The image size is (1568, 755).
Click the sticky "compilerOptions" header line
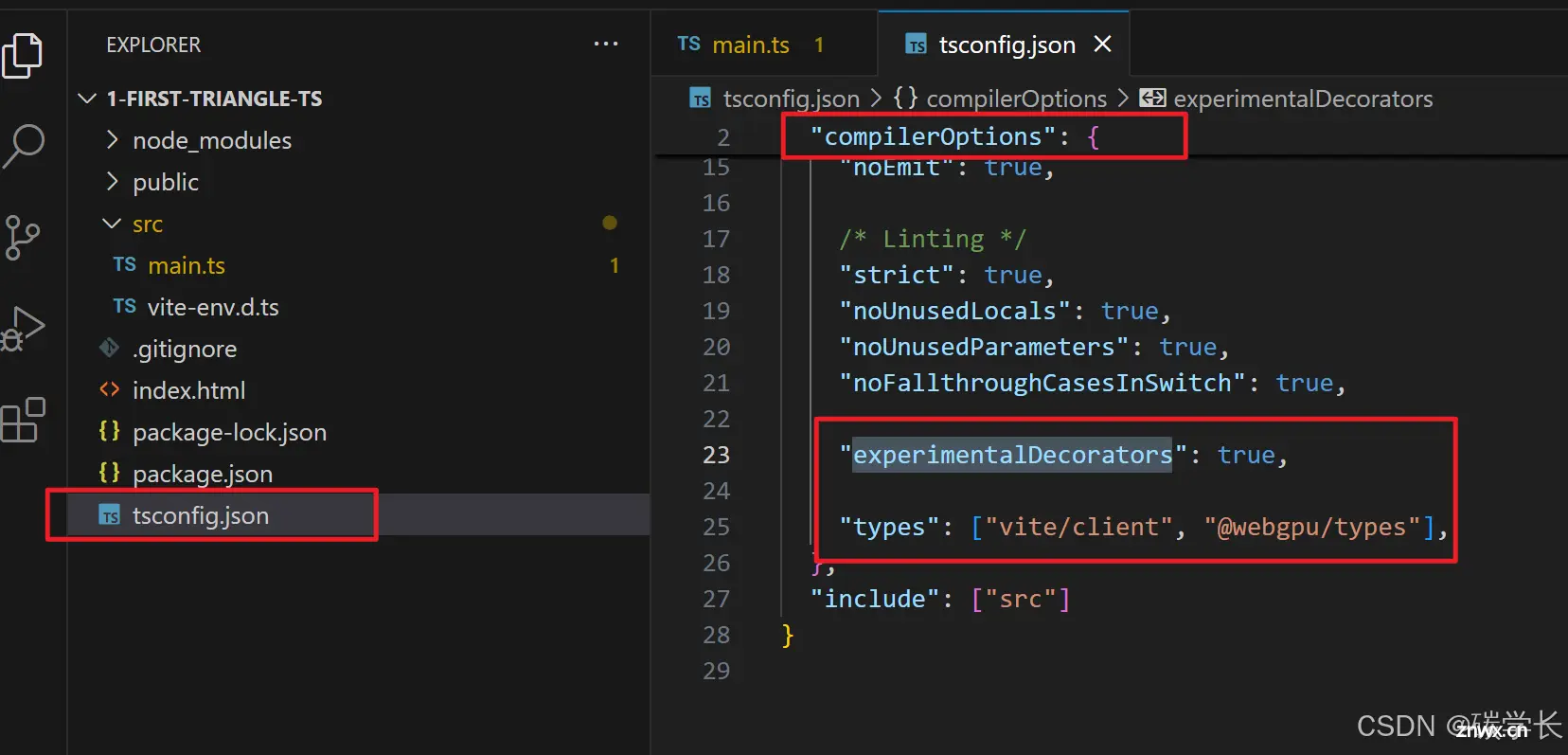pos(954,136)
